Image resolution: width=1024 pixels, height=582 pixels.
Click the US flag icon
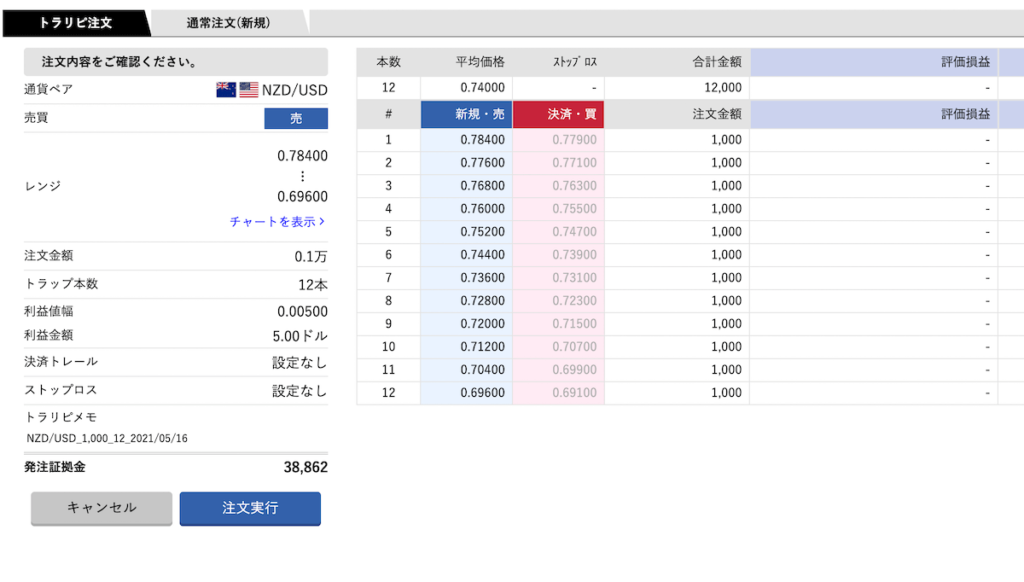pyautogui.click(x=249, y=89)
